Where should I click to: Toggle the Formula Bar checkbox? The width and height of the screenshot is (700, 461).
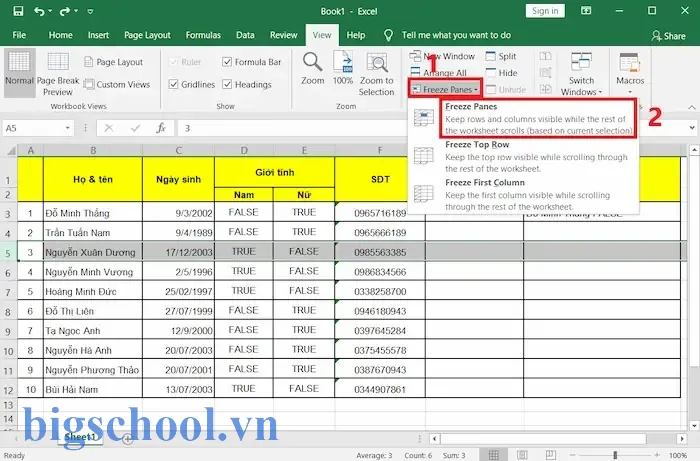tap(227, 62)
